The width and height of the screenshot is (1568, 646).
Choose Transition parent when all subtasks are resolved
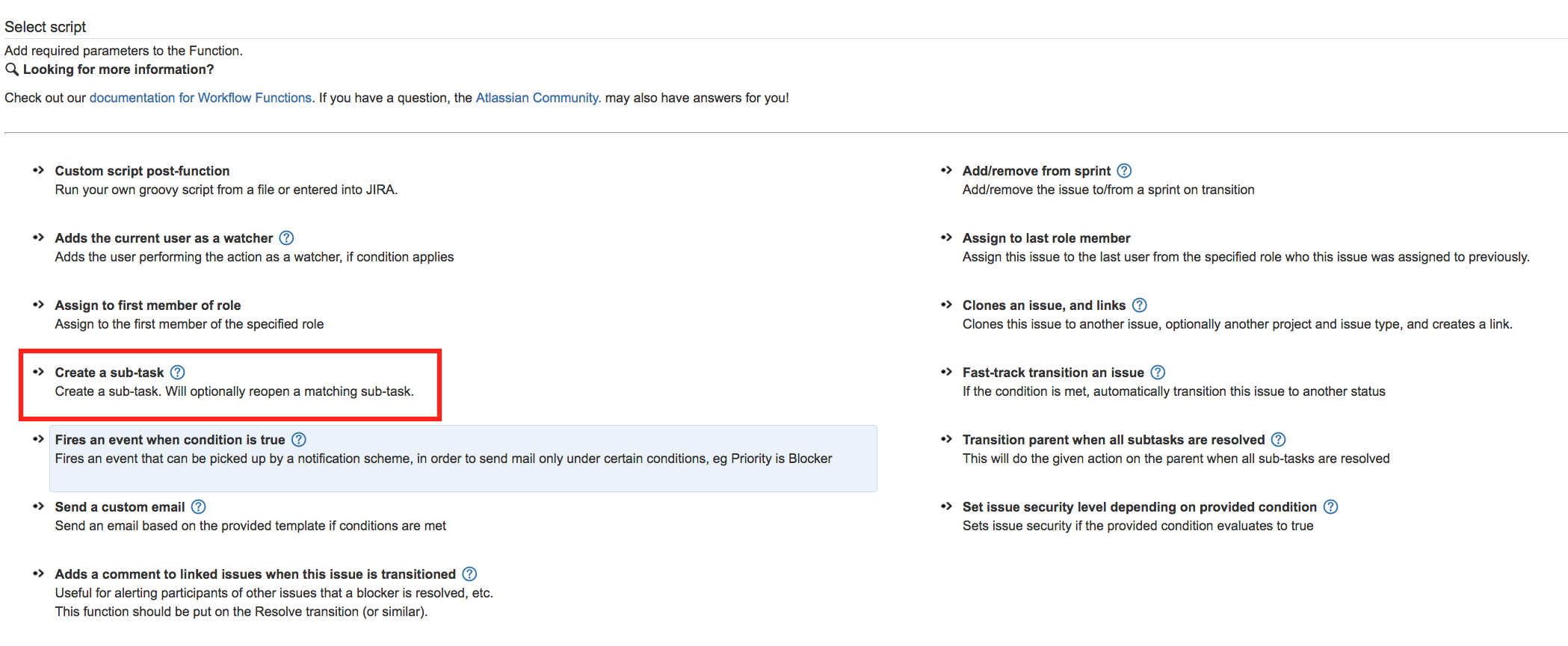click(1113, 440)
